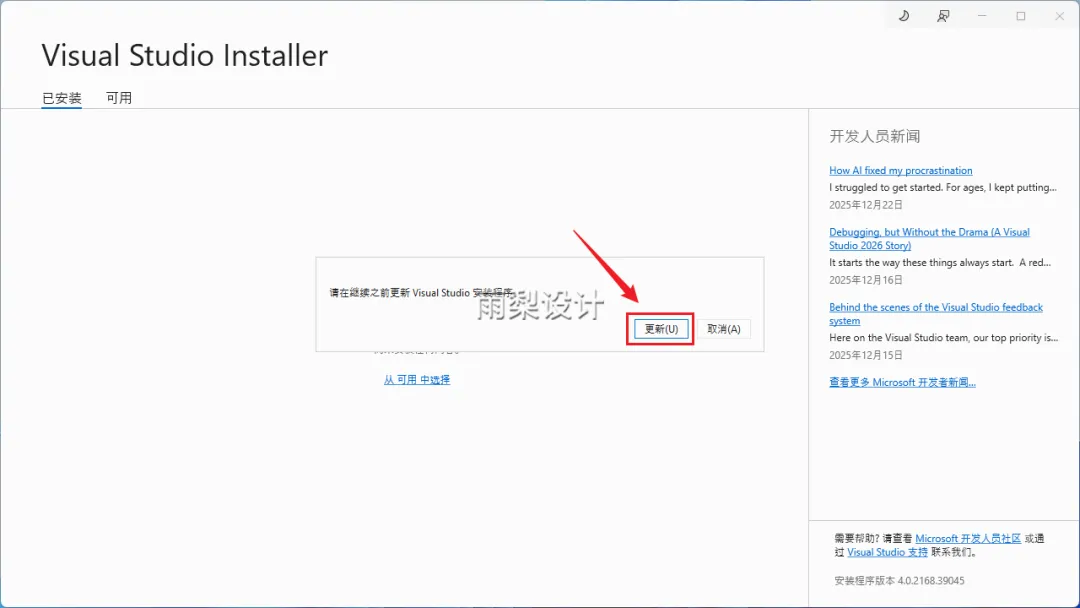Maximize the Visual Studio Installer window

coord(1021,16)
